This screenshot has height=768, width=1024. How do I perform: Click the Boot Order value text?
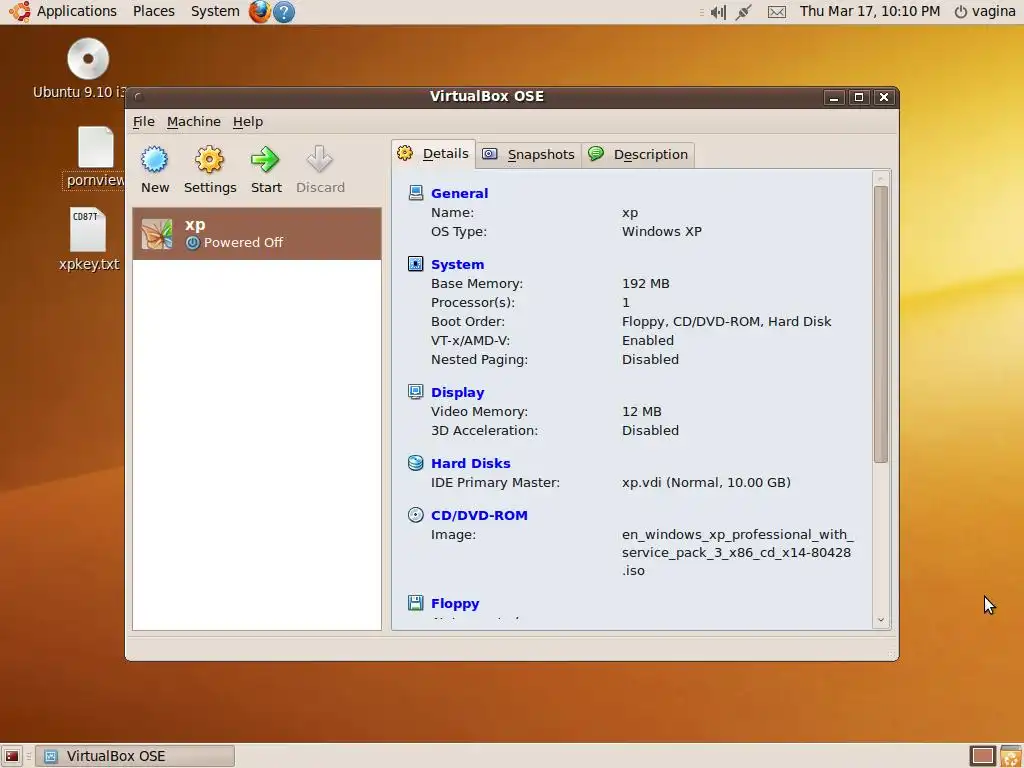point(726,322)
